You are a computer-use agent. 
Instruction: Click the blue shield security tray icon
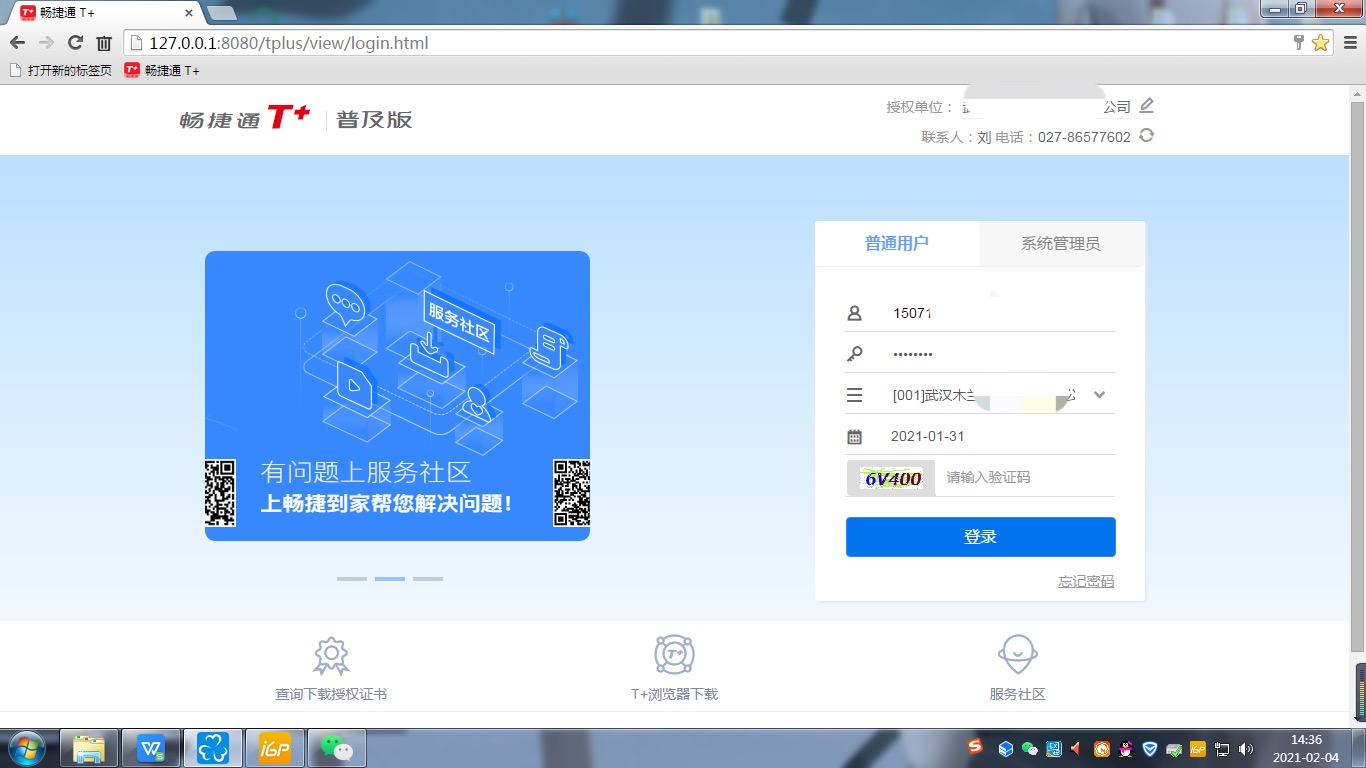(1150, 748)
